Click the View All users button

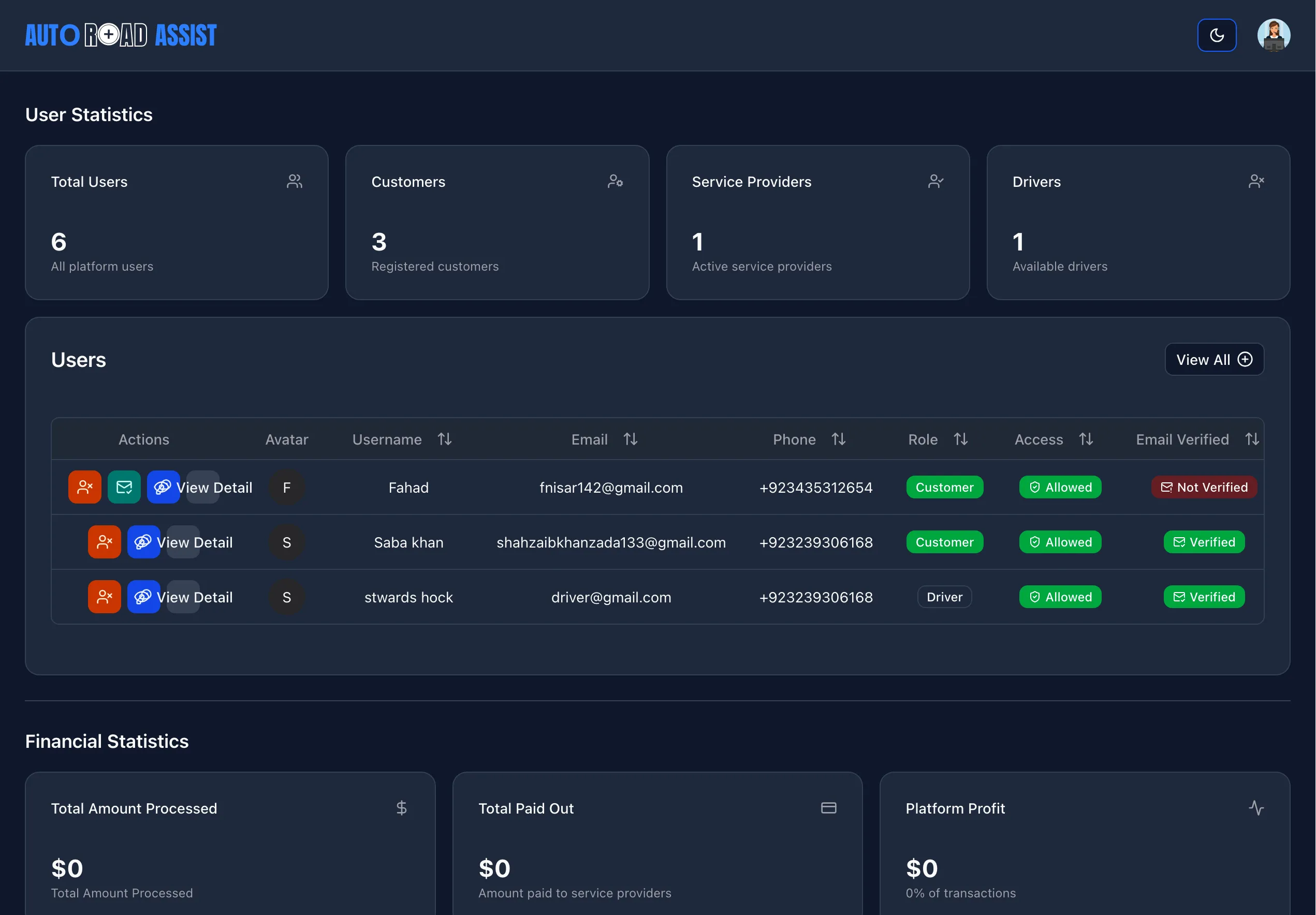tap(1214, 360)
